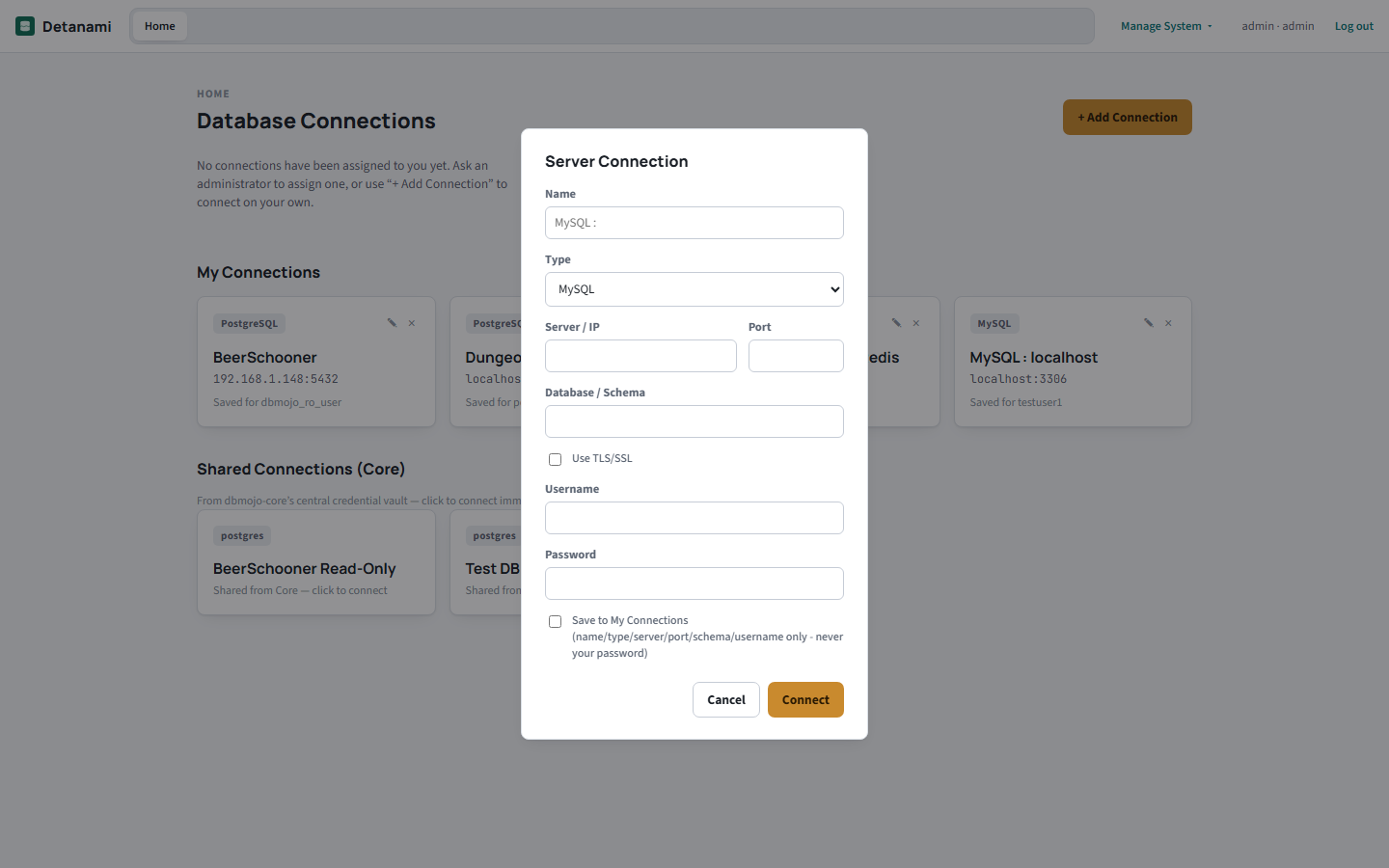This screenshot has height=868, width=1389.
Task: Click the Username text field
Action: tap(694, 518)
